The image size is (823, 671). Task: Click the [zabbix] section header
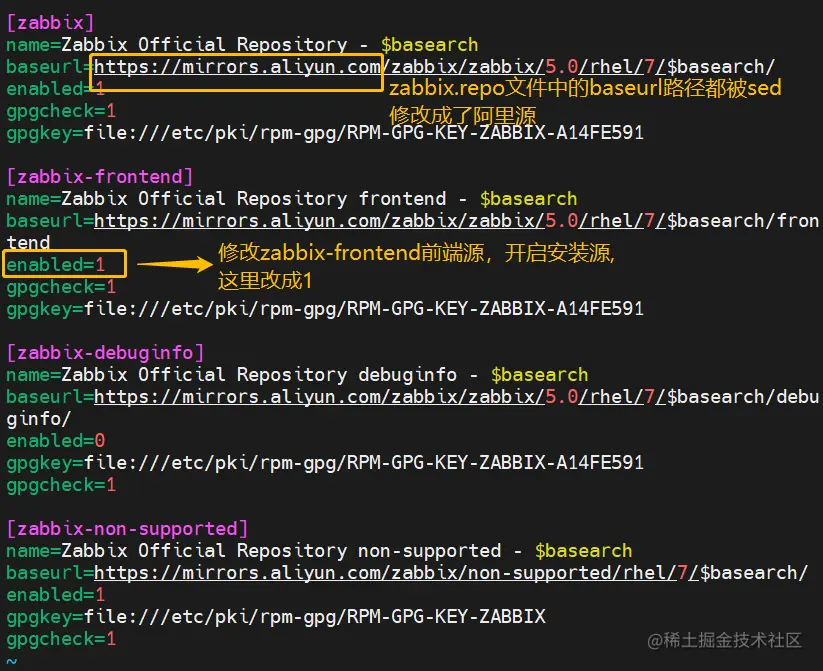click(50, 23)
